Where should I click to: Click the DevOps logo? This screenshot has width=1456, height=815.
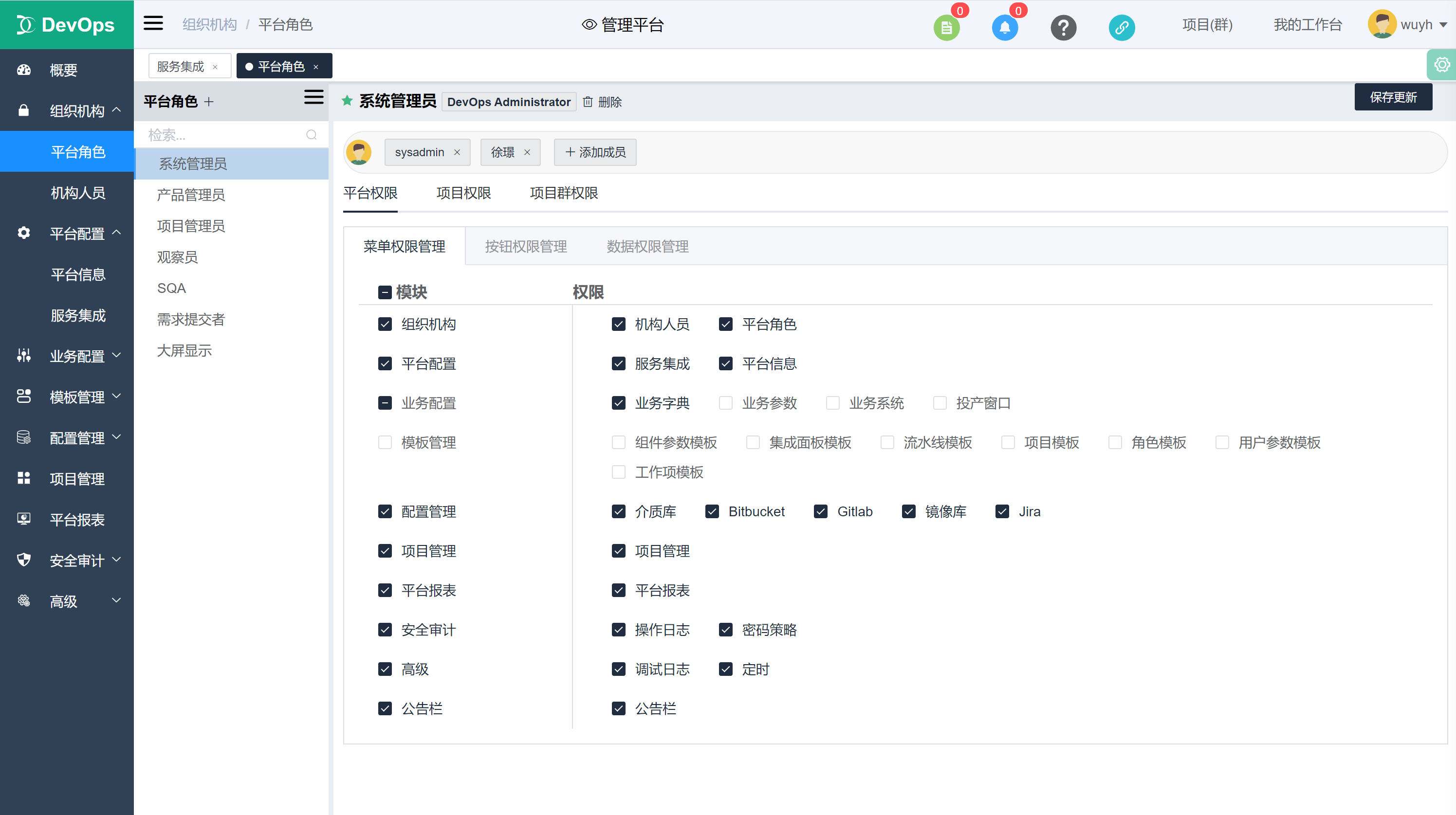pos(66,25)
